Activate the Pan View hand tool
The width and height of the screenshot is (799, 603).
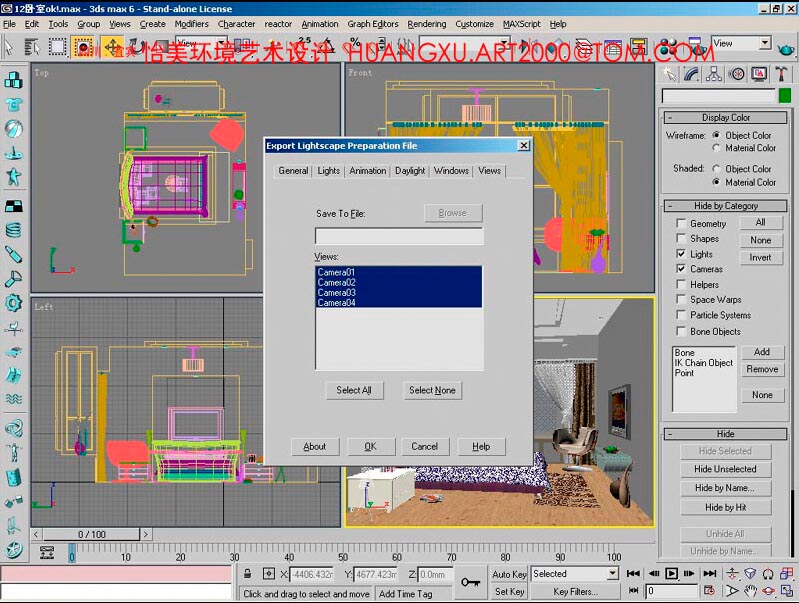click(x=750, y=591)
